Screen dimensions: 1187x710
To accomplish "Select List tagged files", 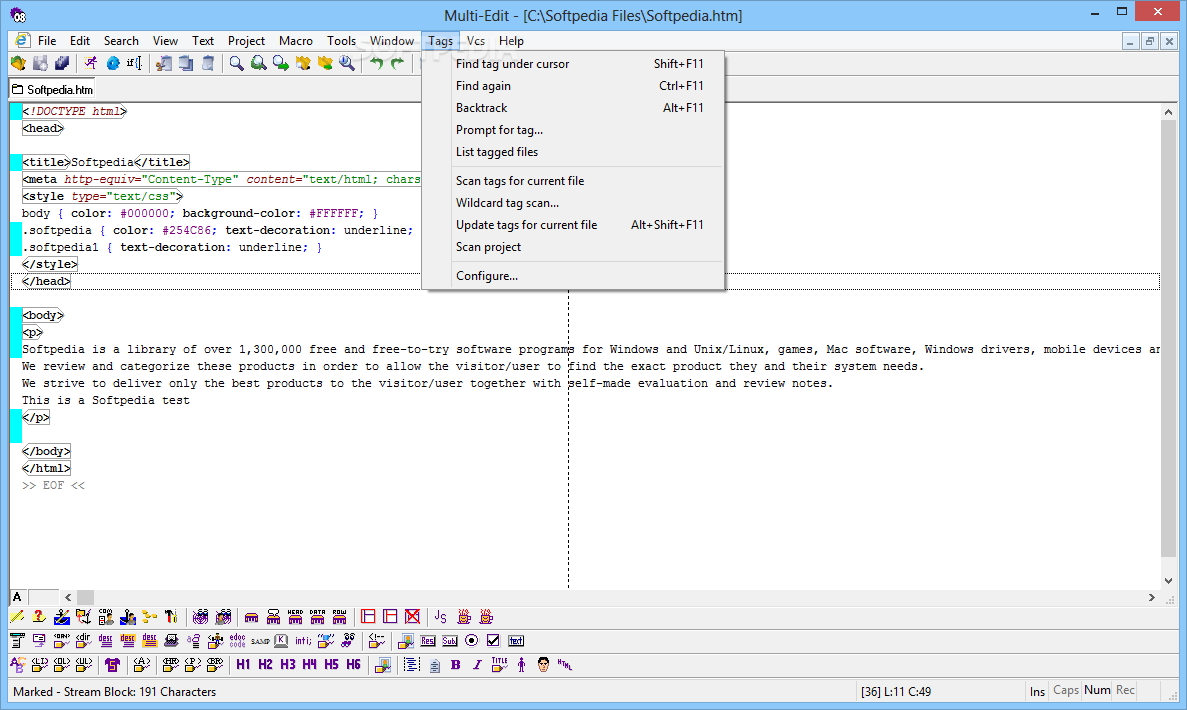I will 573,151.
